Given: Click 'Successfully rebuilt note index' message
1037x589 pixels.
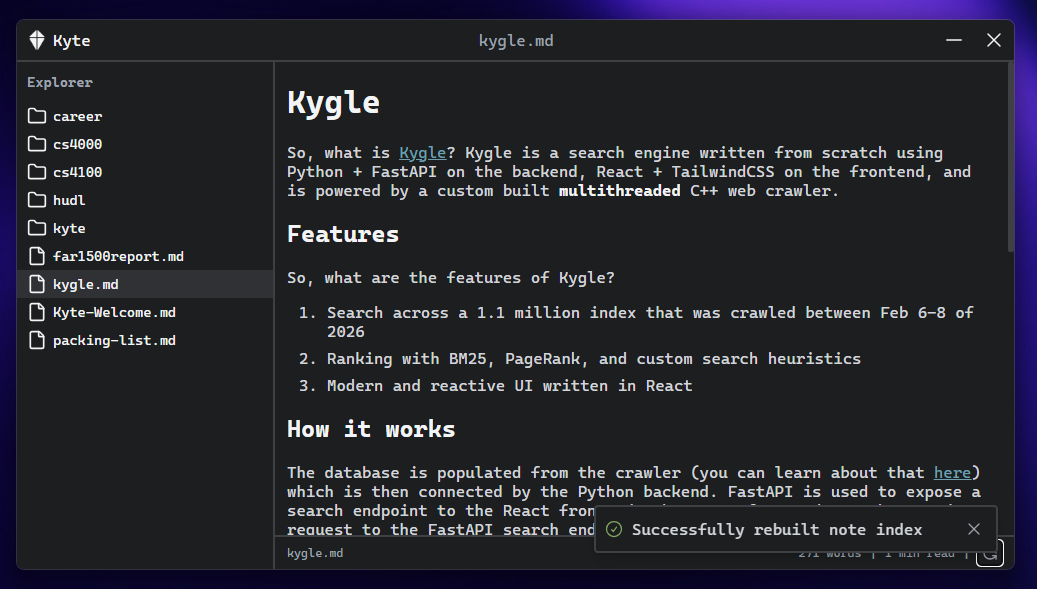Looking at the screenshot, I should [x=776, y=530].
